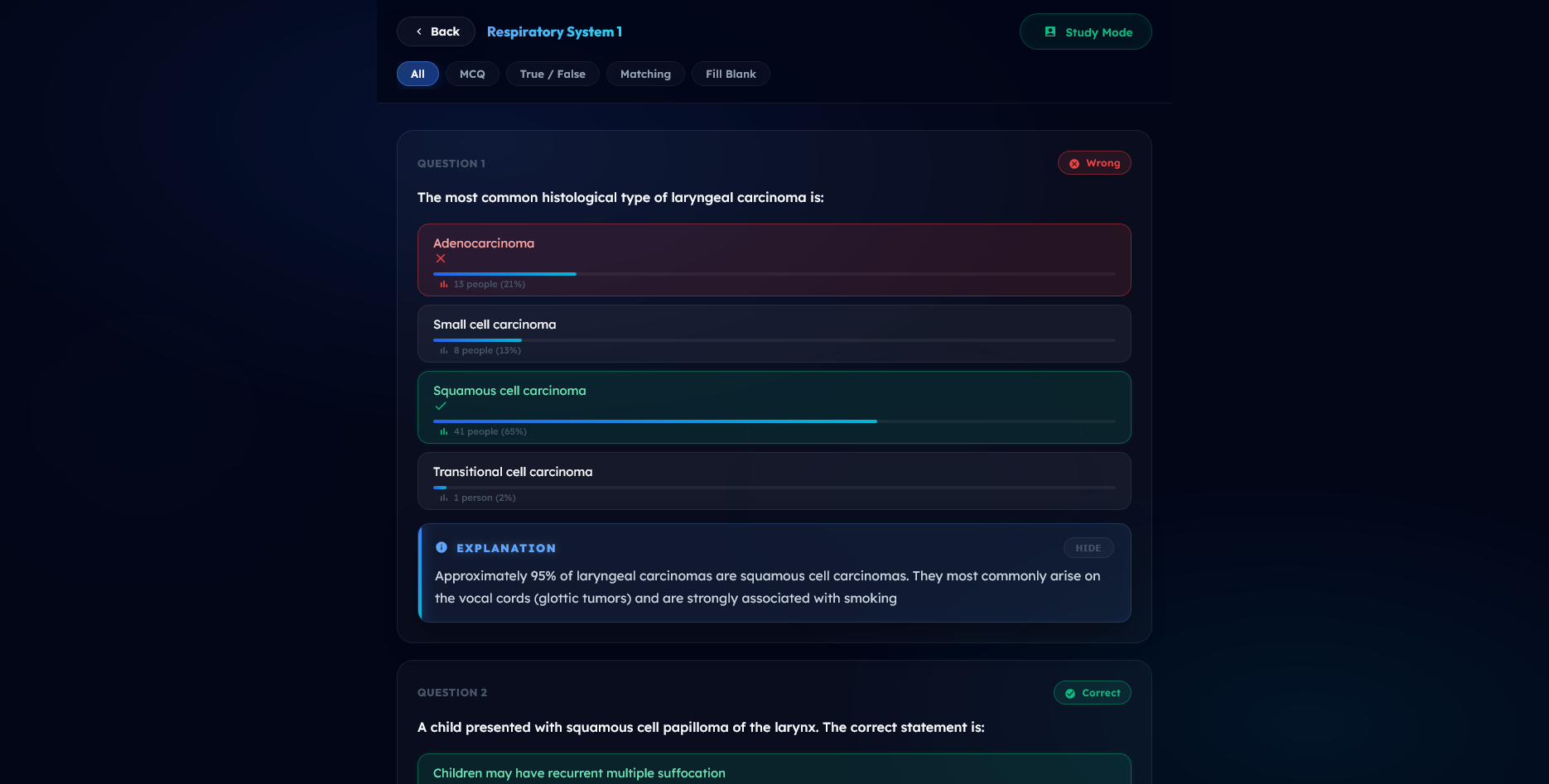
Task: Open the Matching question filter
Action: pos(645,74)
